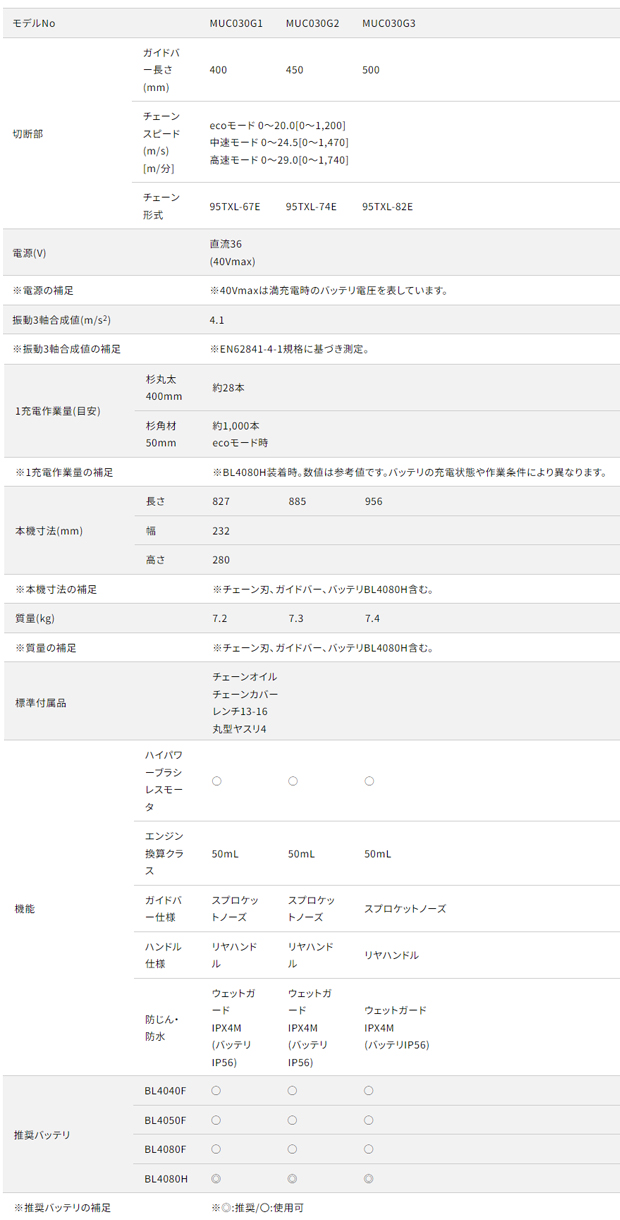Click the ガイドバー仕様 sub-label

(164, 909)
